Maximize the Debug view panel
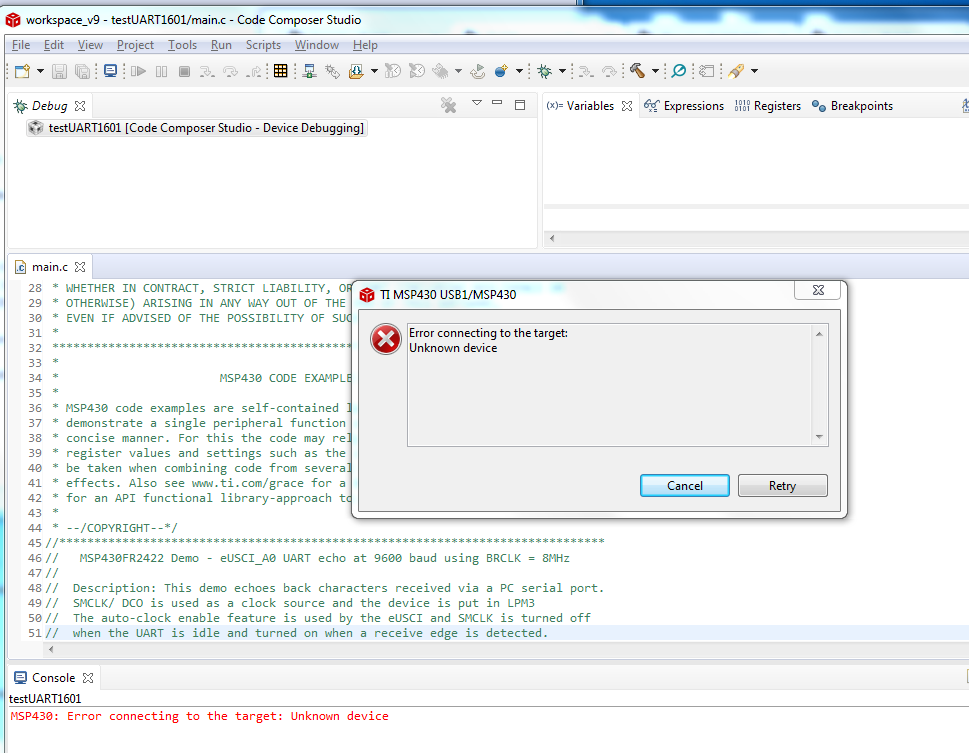Screen dimensions: 969x753 (x=520, y=105)
